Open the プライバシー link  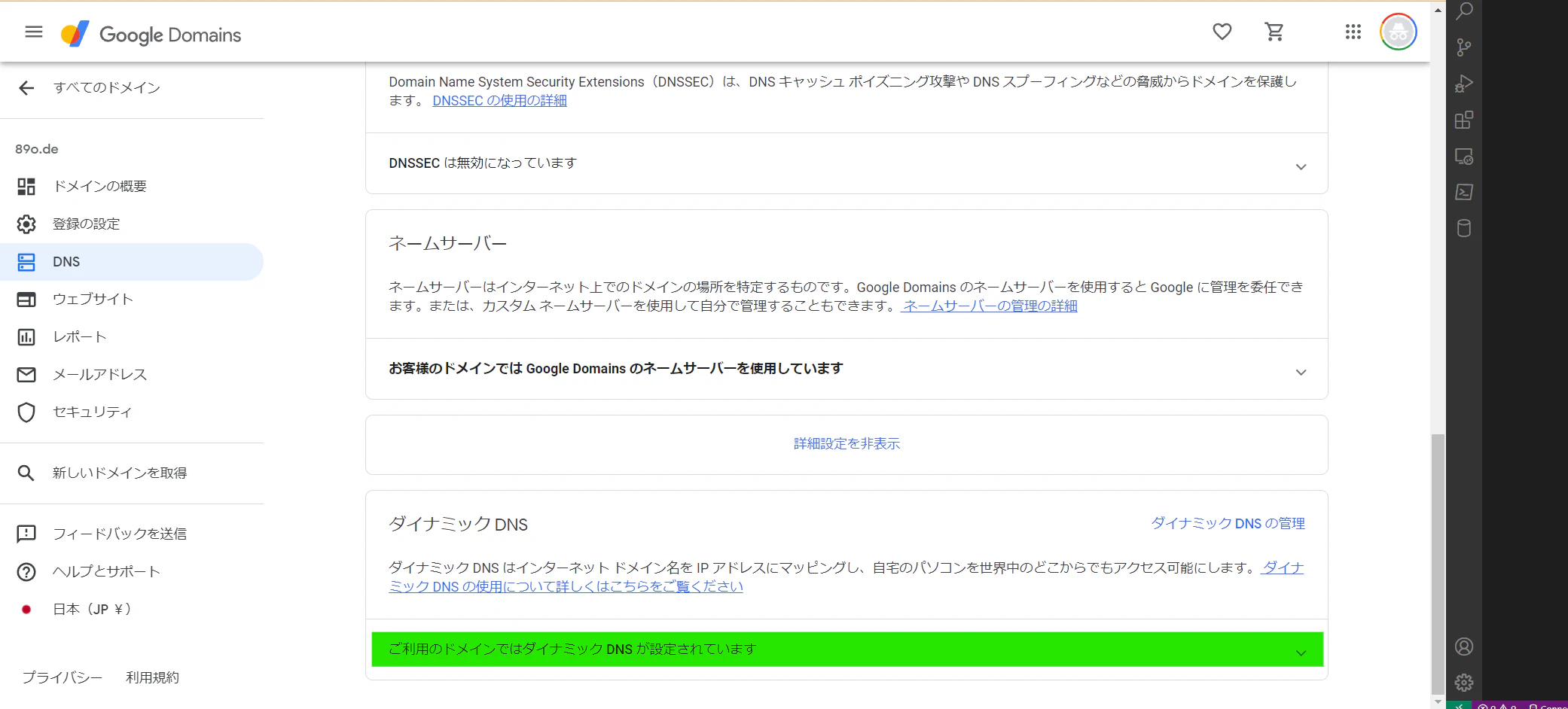tap(62, 677)
